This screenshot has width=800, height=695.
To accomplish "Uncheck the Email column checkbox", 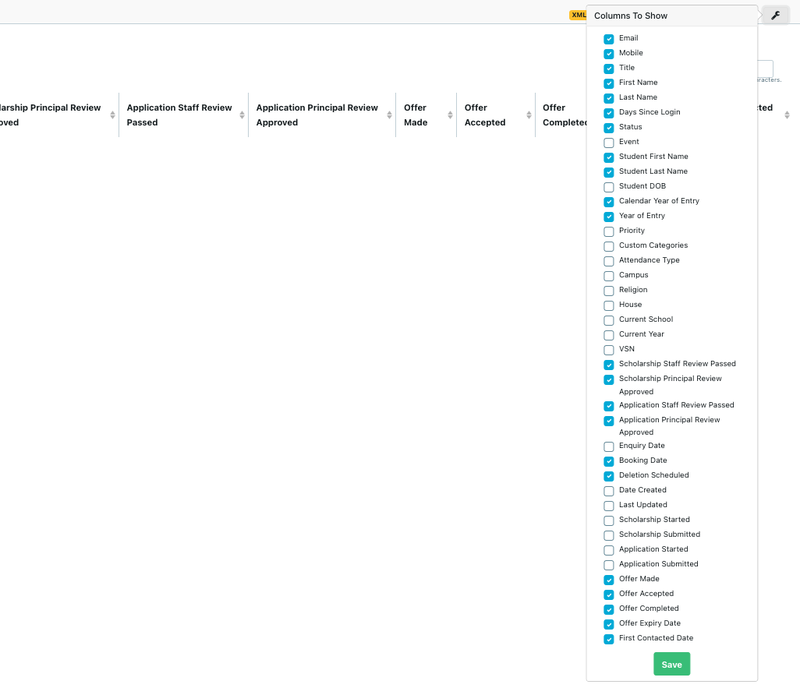I will (608, 37).
